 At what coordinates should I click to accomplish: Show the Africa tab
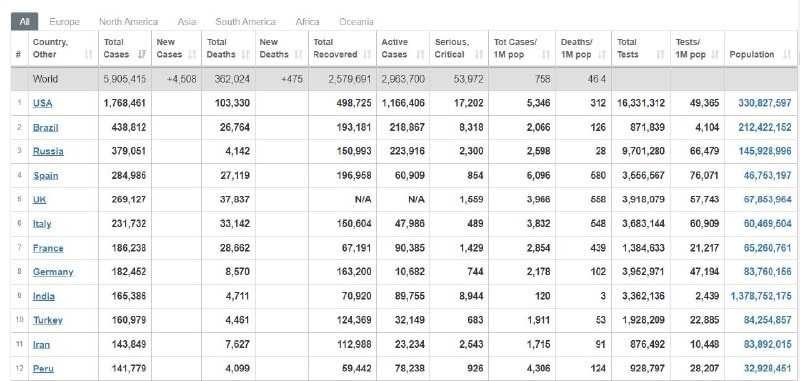[307, 21]
